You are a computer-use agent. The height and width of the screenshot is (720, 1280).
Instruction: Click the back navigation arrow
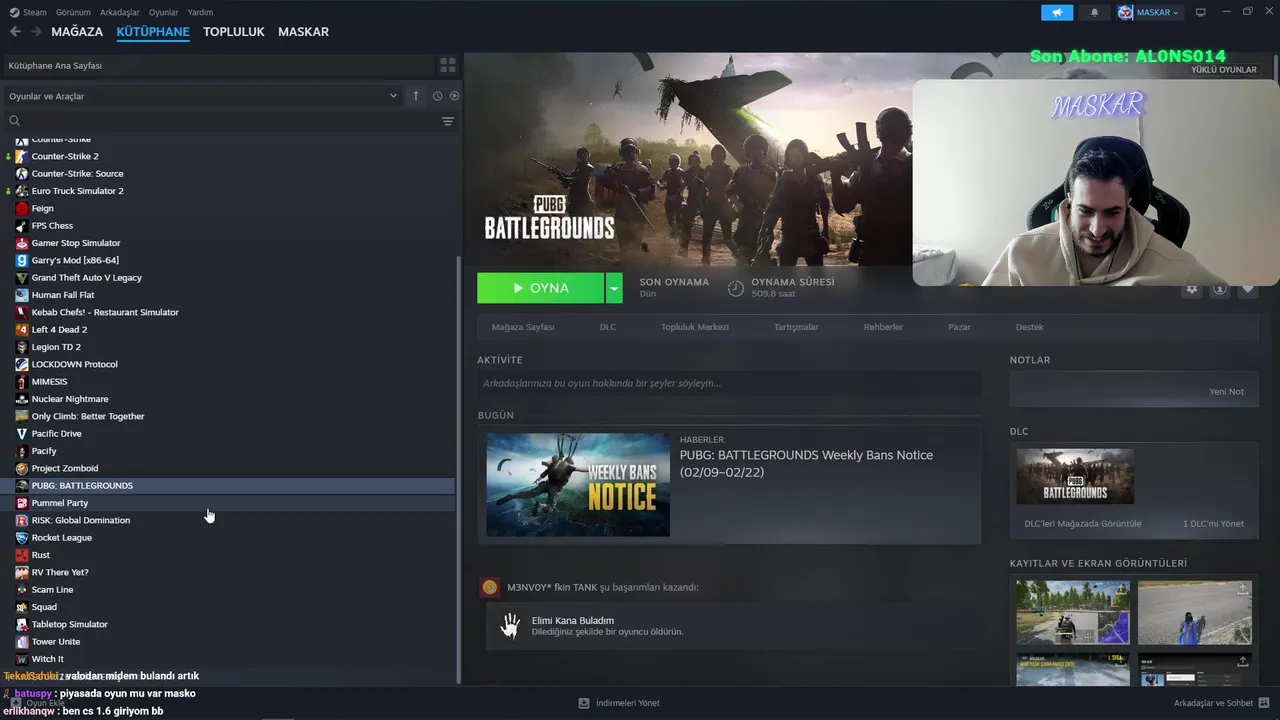coord(15,32)
